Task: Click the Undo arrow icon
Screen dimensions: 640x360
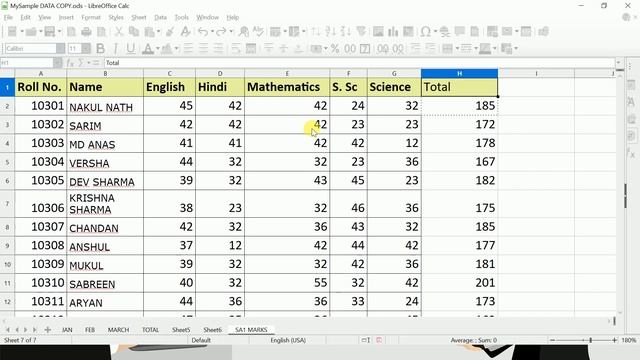Action: click(203, 31)
